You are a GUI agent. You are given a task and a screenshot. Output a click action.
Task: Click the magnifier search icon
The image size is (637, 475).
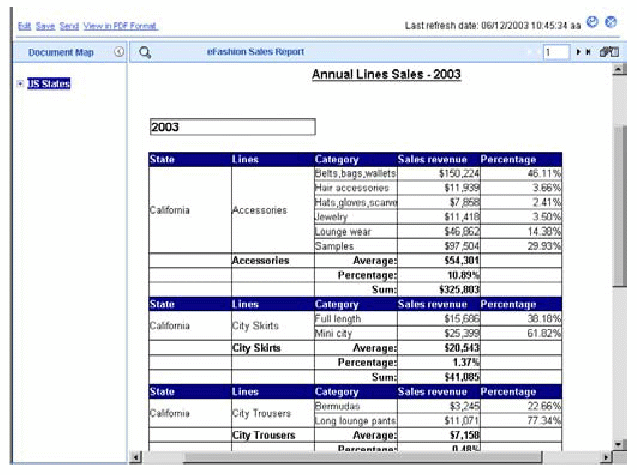[145, 52]
